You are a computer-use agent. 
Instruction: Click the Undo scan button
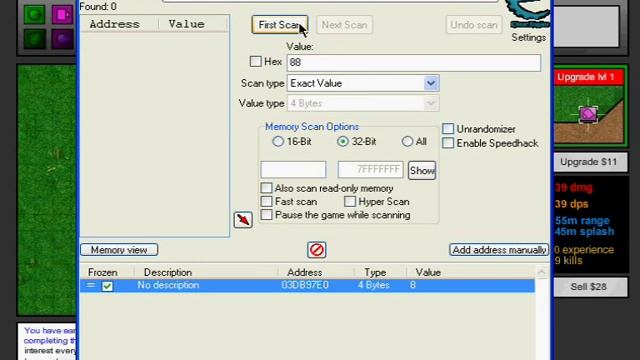point(473,25)
